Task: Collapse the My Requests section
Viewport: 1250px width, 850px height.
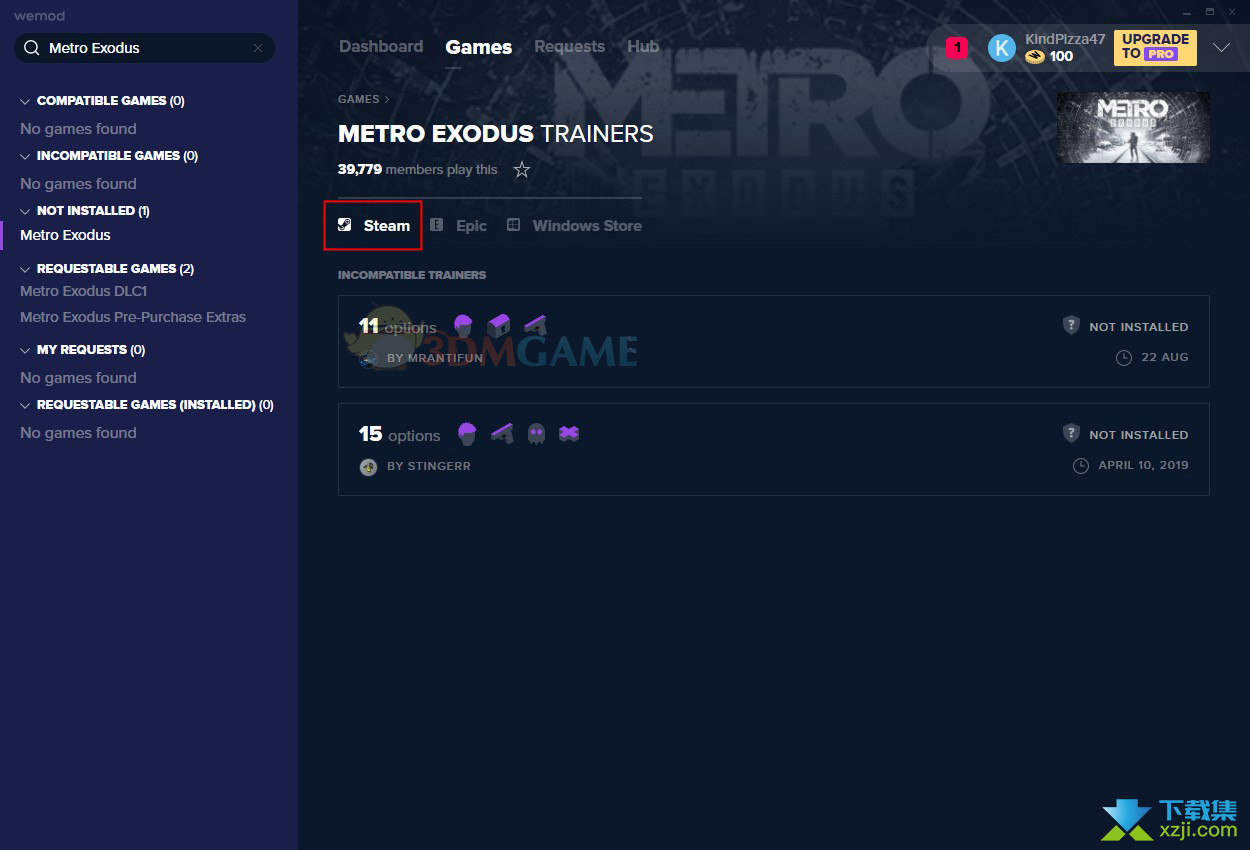Action: click(x=25, y=350)
